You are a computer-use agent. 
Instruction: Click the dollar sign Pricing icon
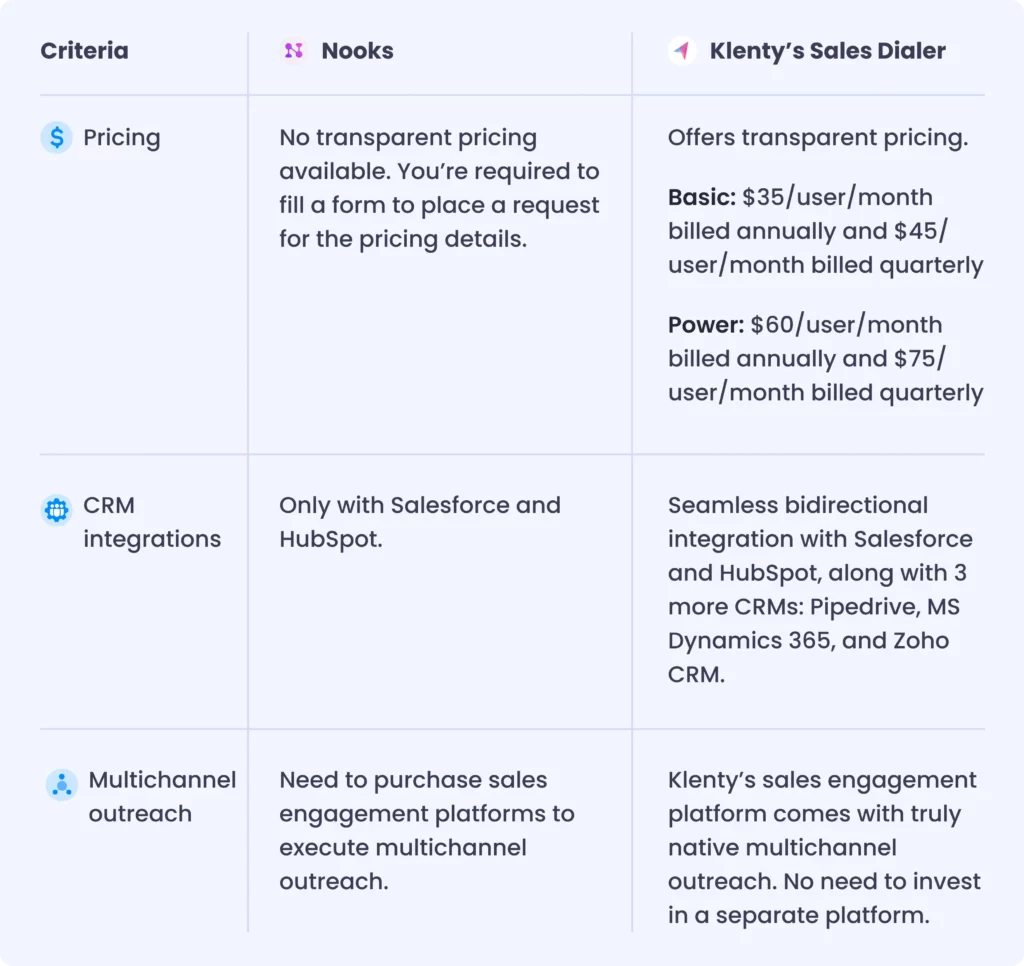click(57, 137)
